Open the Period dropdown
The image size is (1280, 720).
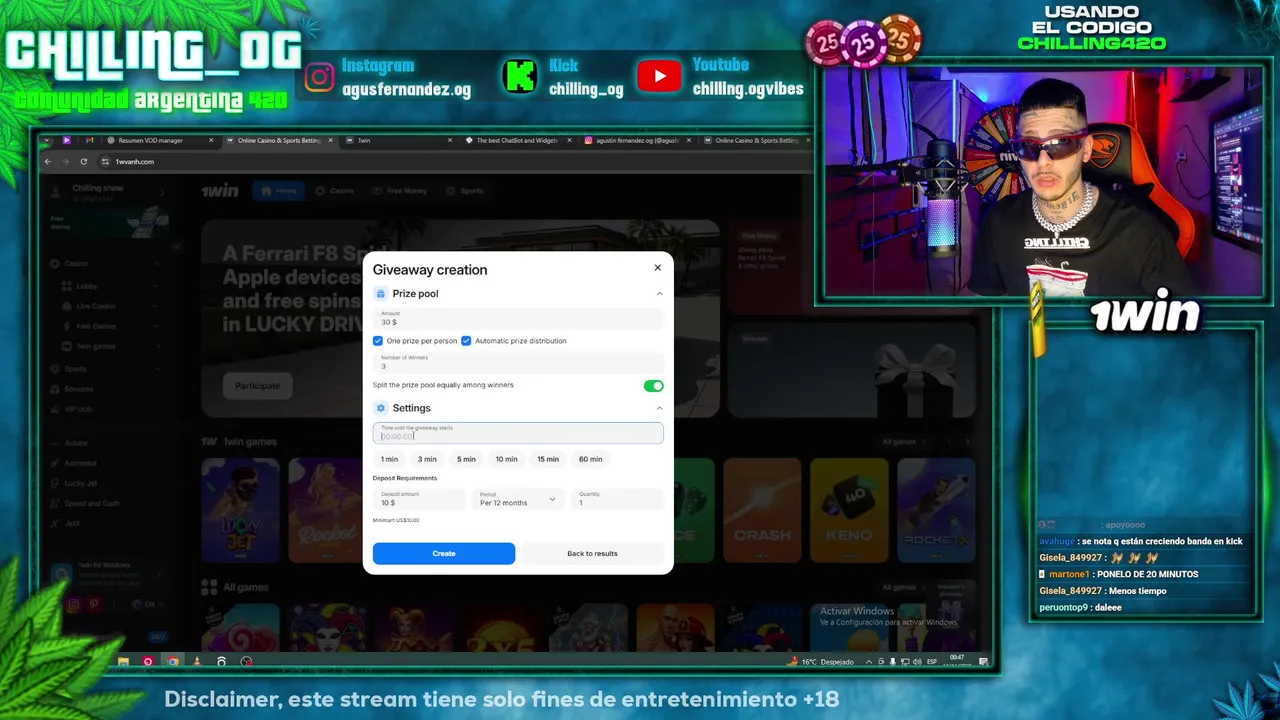coord(518,498)
